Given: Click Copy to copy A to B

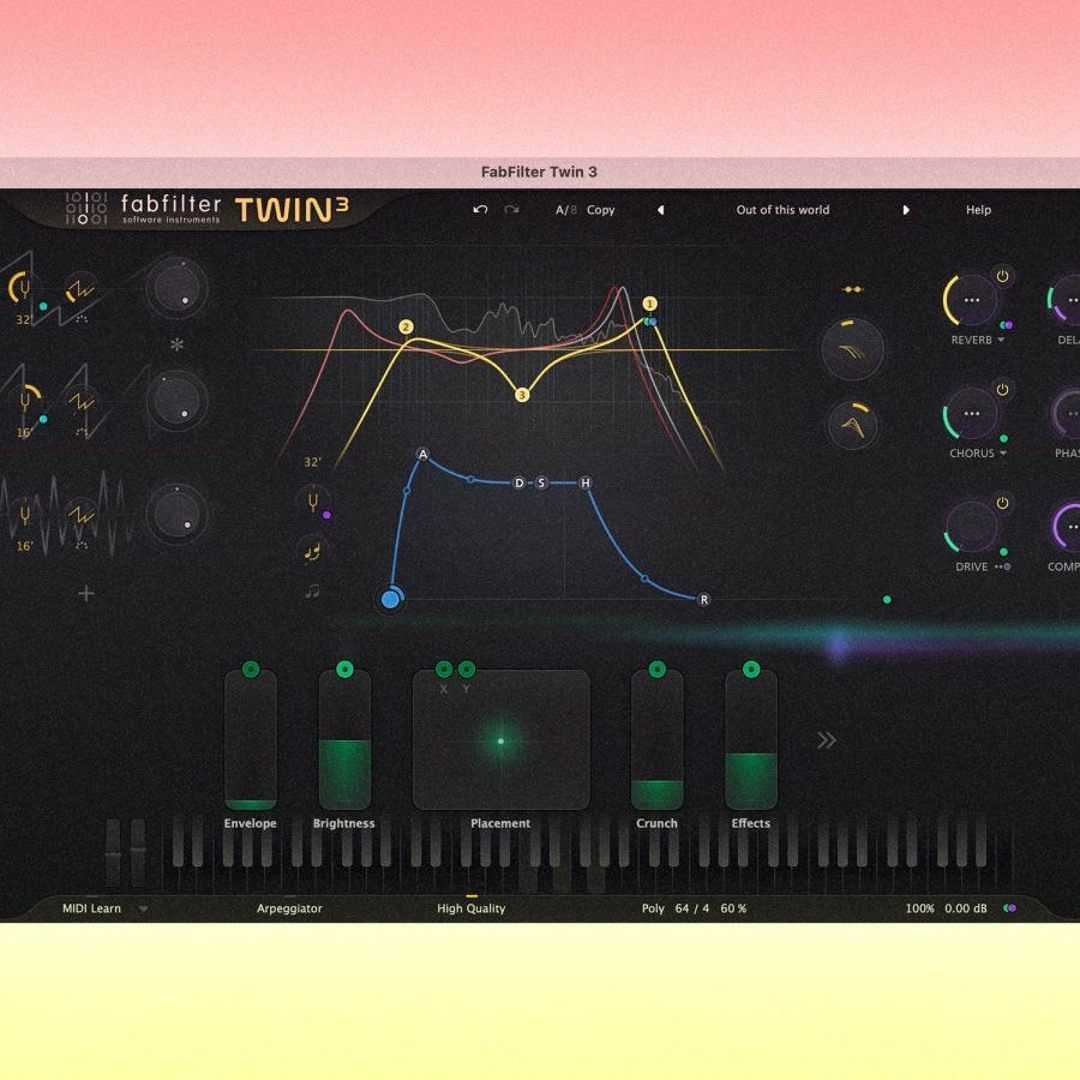Looking at the screenshot, I should coord(601,210).
